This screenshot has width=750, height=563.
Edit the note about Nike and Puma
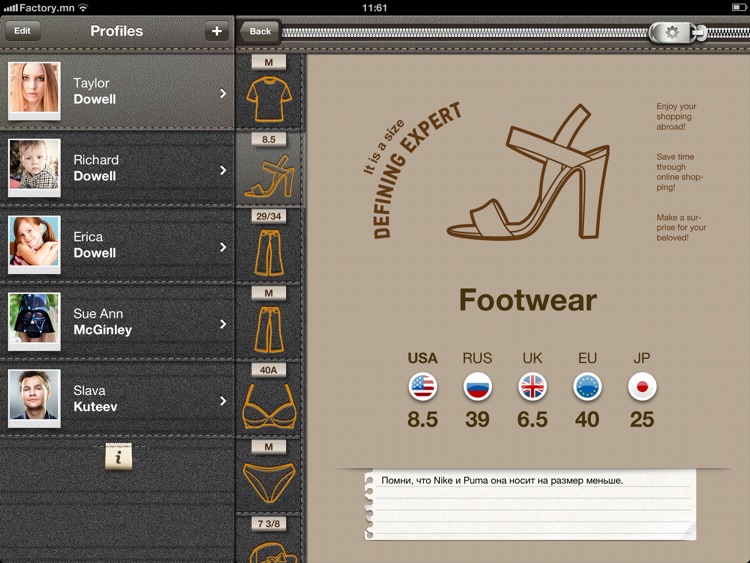pyautogui.click(x=530, y=505)
